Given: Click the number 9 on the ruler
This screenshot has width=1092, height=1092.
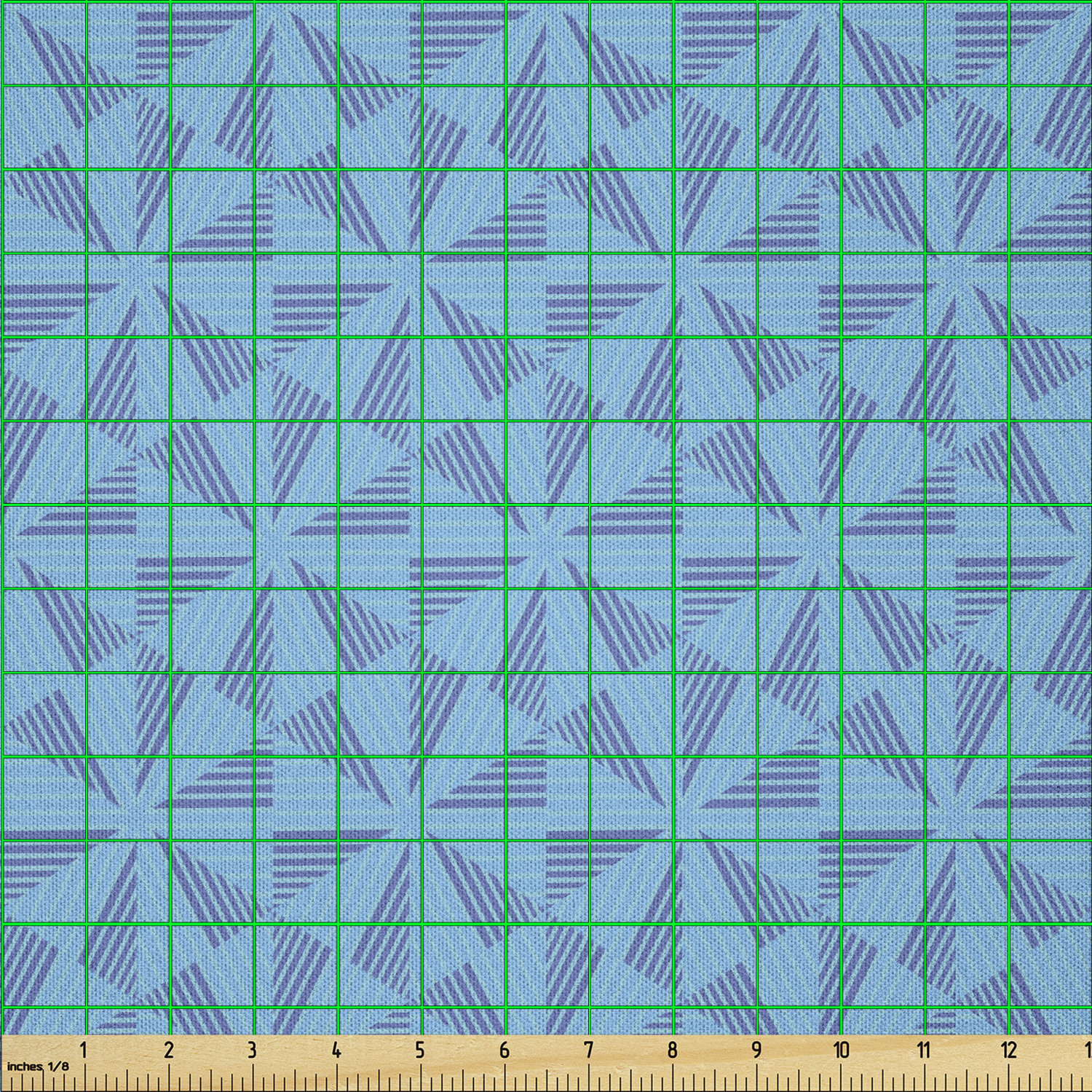Looking at the screenshot, I should [x=756, y=1050].
